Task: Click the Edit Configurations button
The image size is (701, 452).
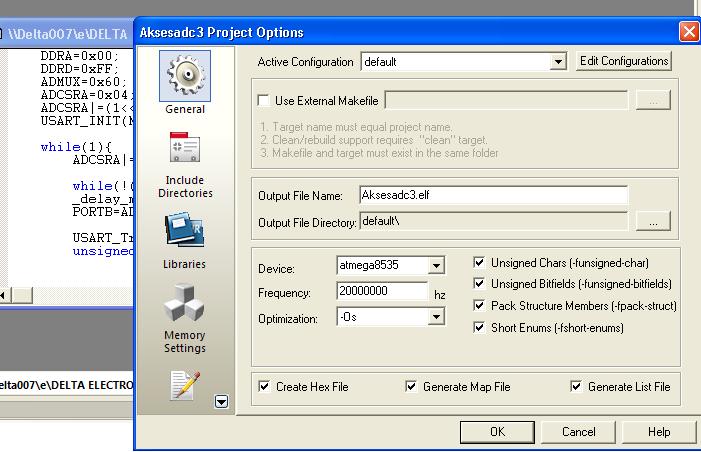Action: pyautogui.click(x=624, y=61)
